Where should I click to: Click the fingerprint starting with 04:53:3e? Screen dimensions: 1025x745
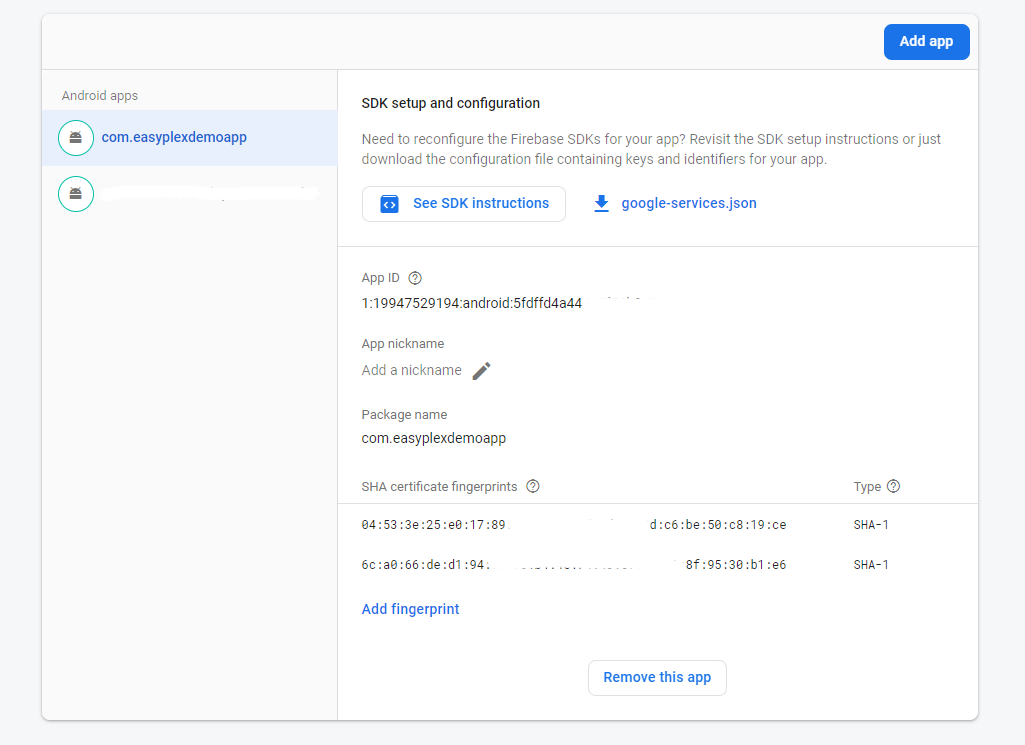coord(573,525)
